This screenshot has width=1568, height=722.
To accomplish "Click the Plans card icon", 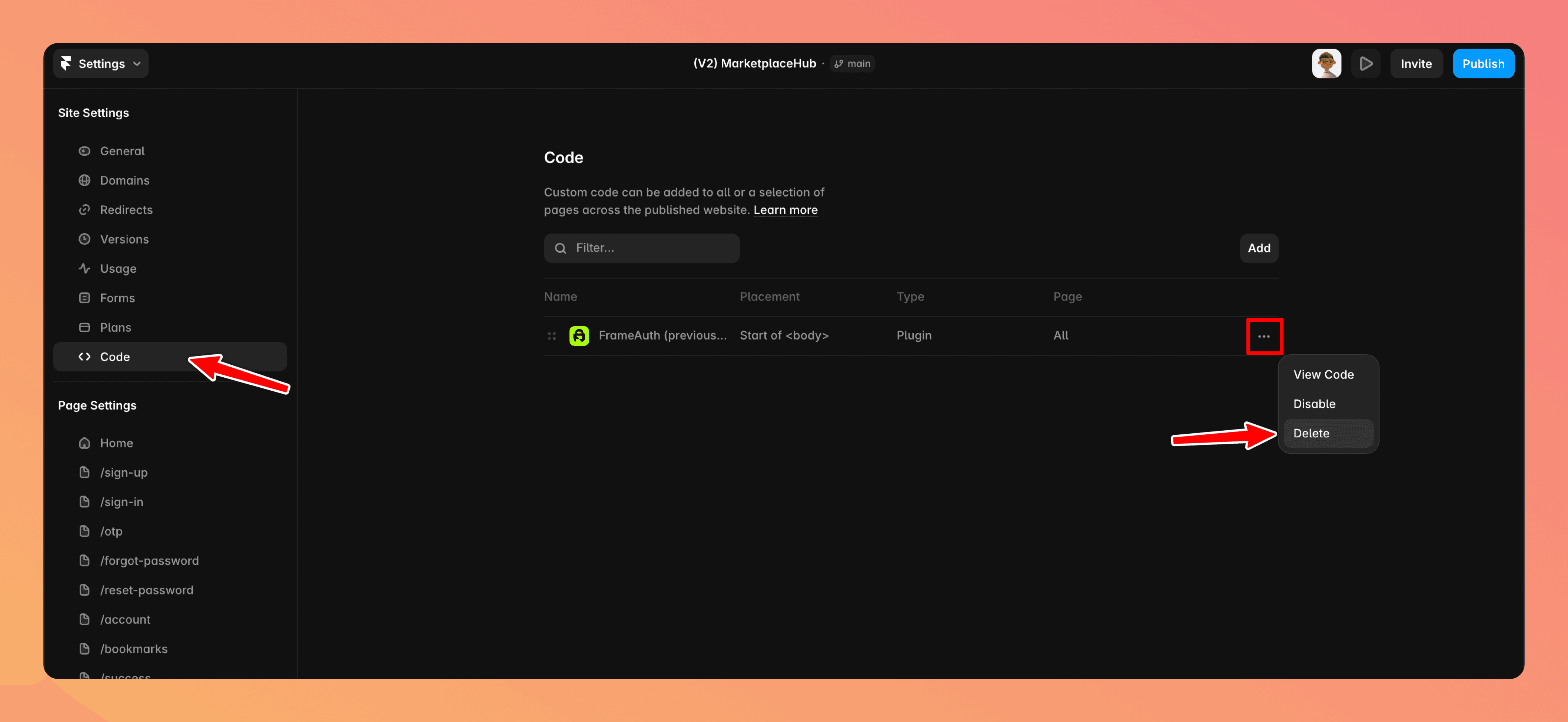I will coord(84,328).
